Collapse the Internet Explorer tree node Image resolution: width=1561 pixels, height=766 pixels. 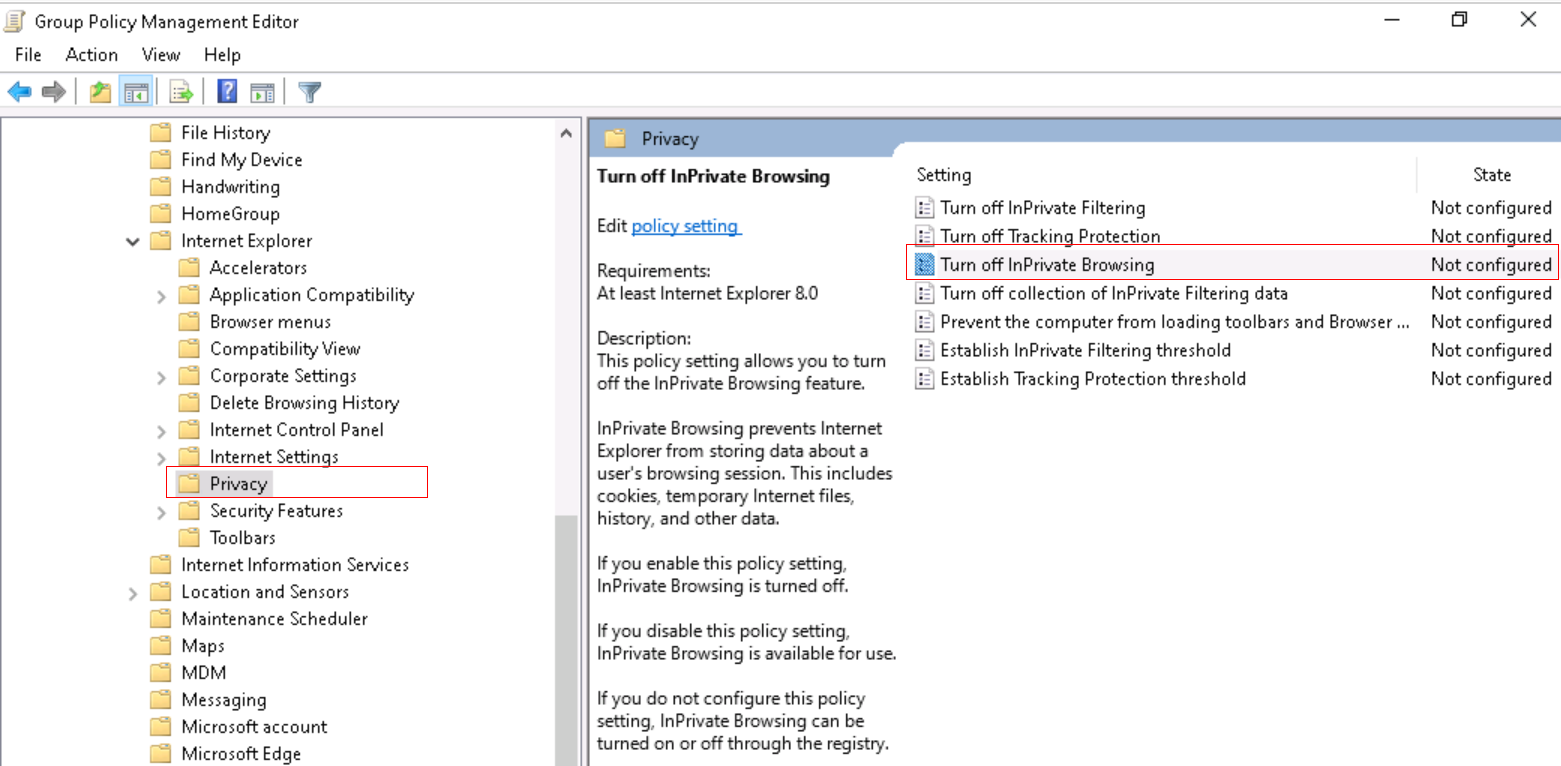tap(133, 240)
